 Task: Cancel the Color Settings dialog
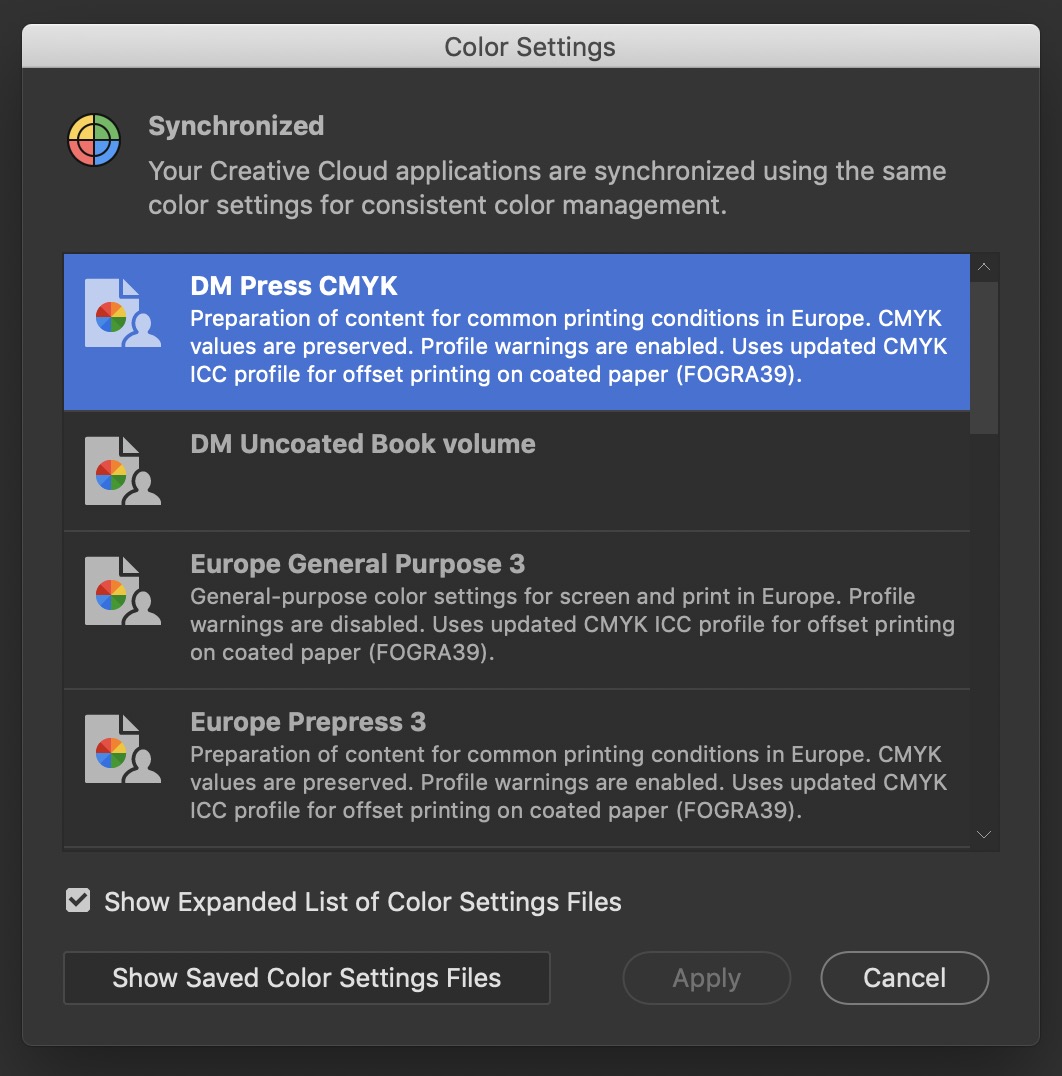point(904,978)
